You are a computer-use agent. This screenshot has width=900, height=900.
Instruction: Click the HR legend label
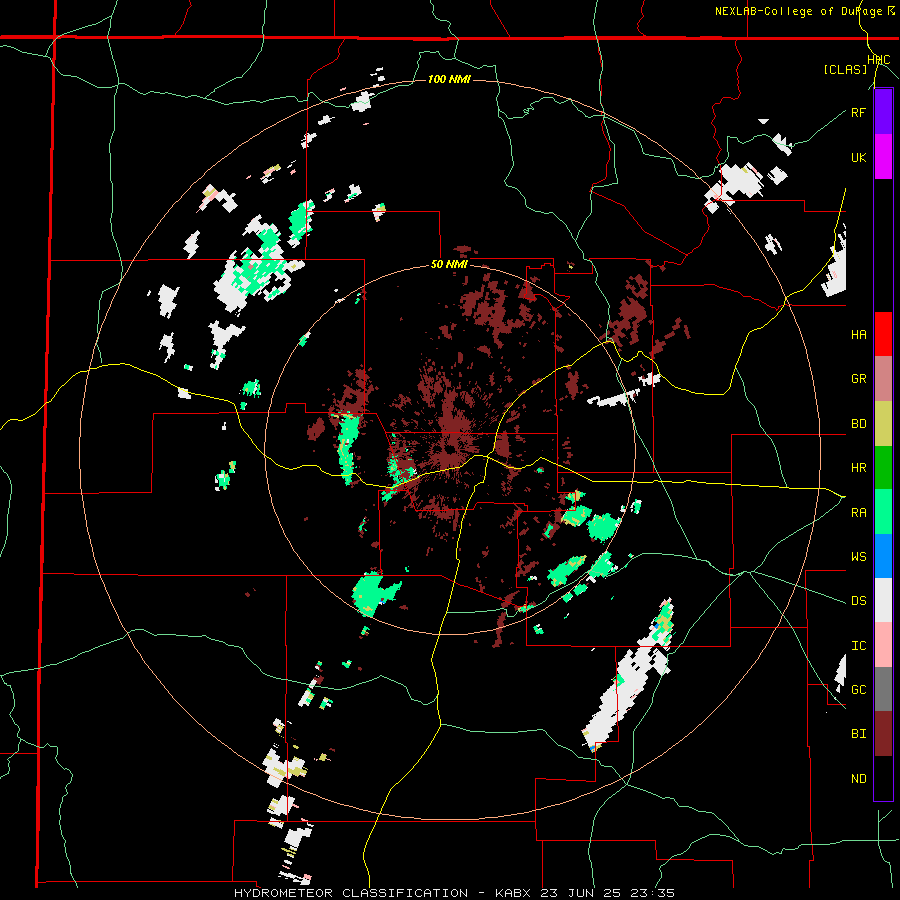click(x=859, y=468)
